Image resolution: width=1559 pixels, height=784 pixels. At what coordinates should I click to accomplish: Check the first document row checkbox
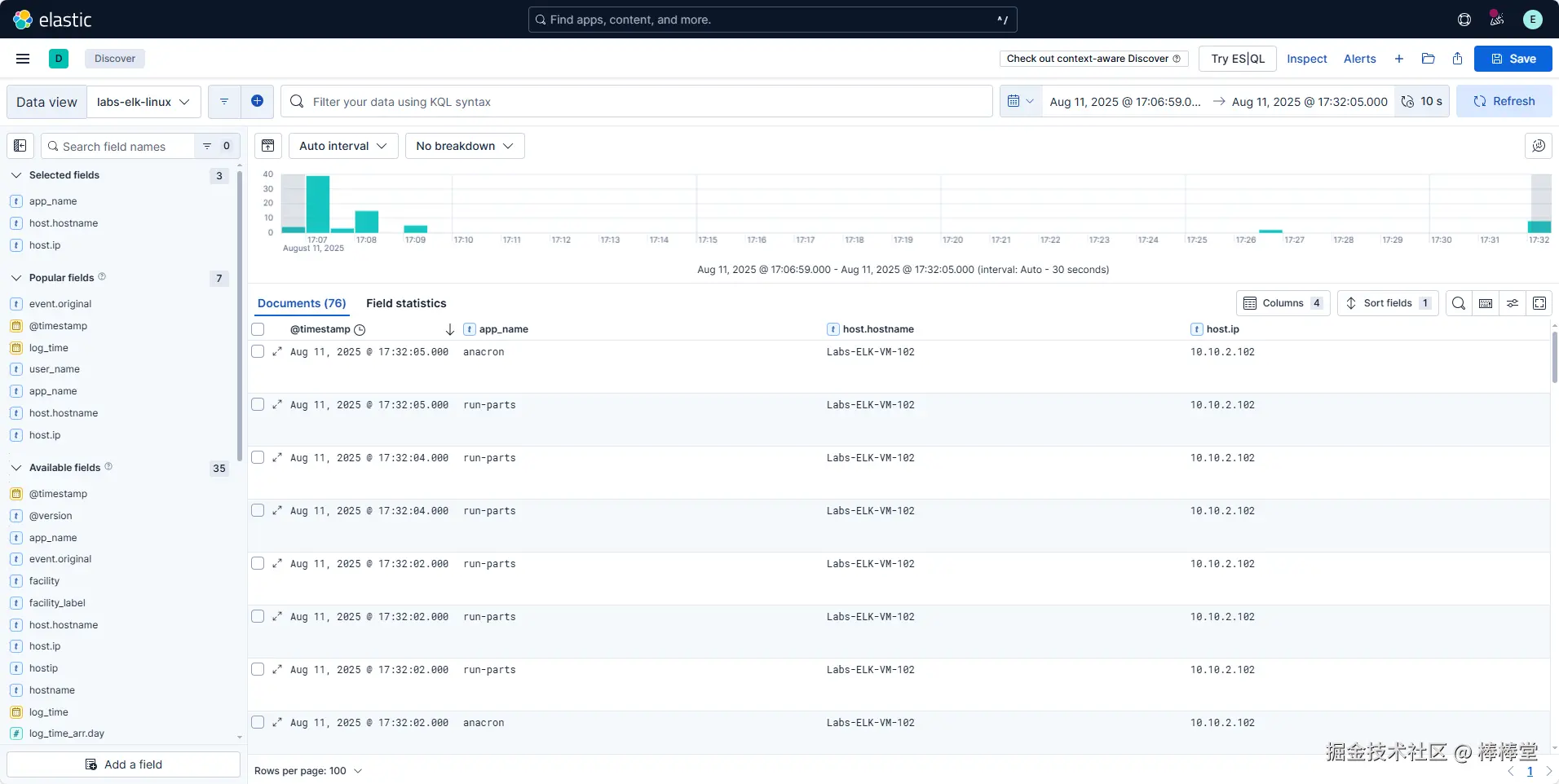click(x=258, y=351)
